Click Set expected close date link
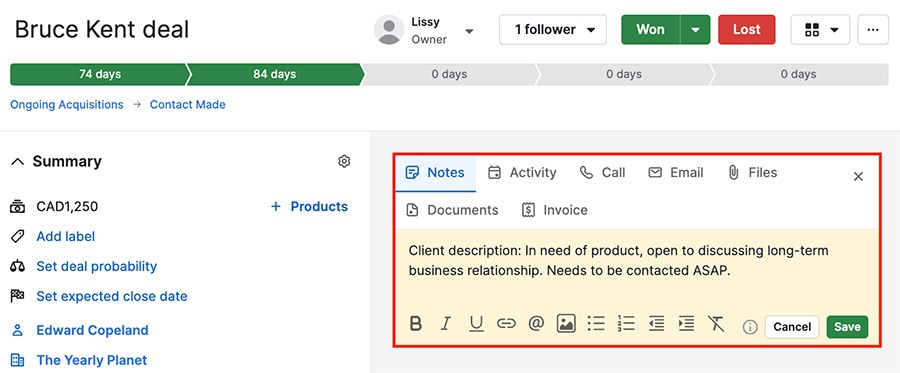The image size is (900, 373). [x=112, y=296]
